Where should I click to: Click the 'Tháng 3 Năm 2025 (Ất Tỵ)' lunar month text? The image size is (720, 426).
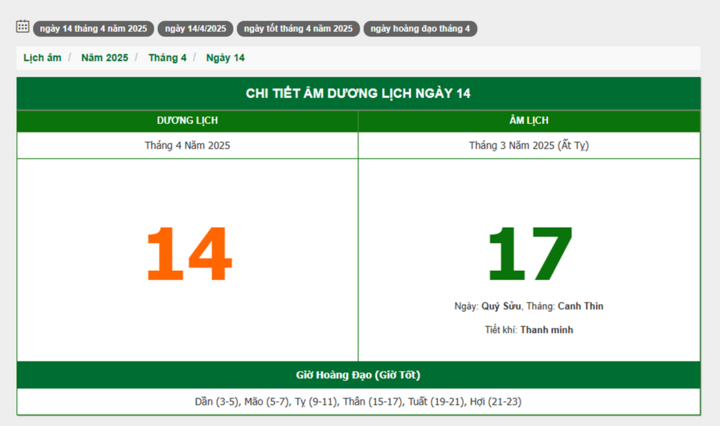pos(529,145)
